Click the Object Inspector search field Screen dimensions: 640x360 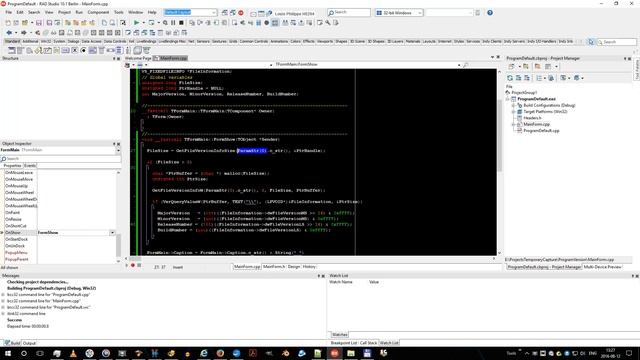(x=60, y=158)
